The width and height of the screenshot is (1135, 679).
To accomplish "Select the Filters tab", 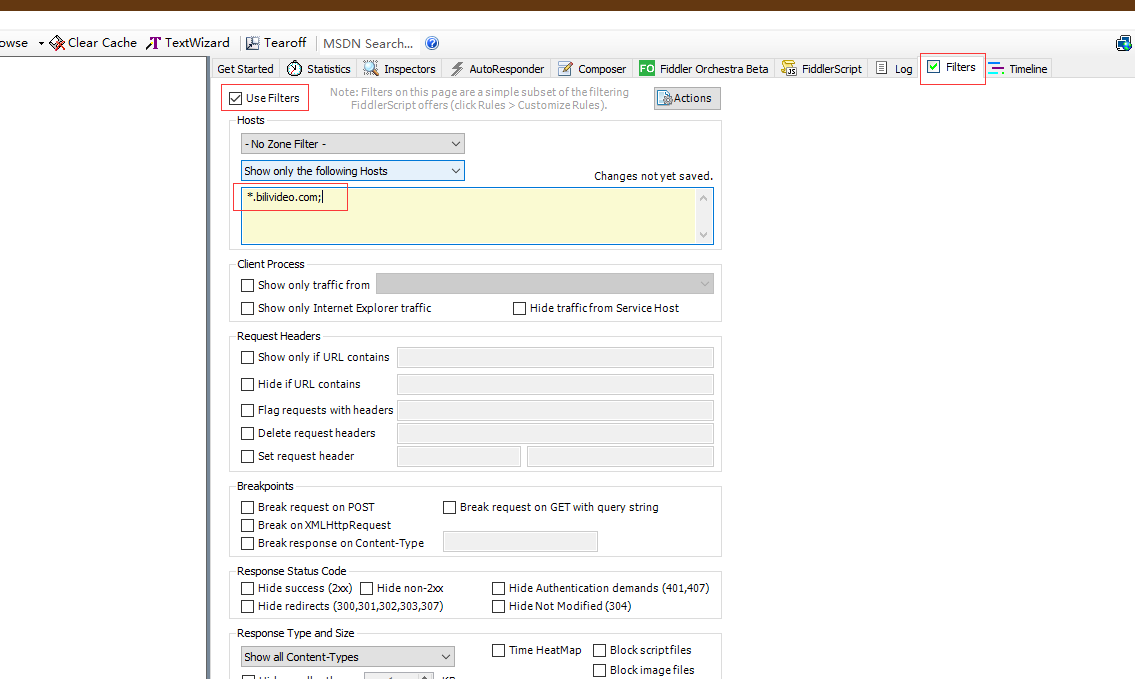I will tap(952, 67).
